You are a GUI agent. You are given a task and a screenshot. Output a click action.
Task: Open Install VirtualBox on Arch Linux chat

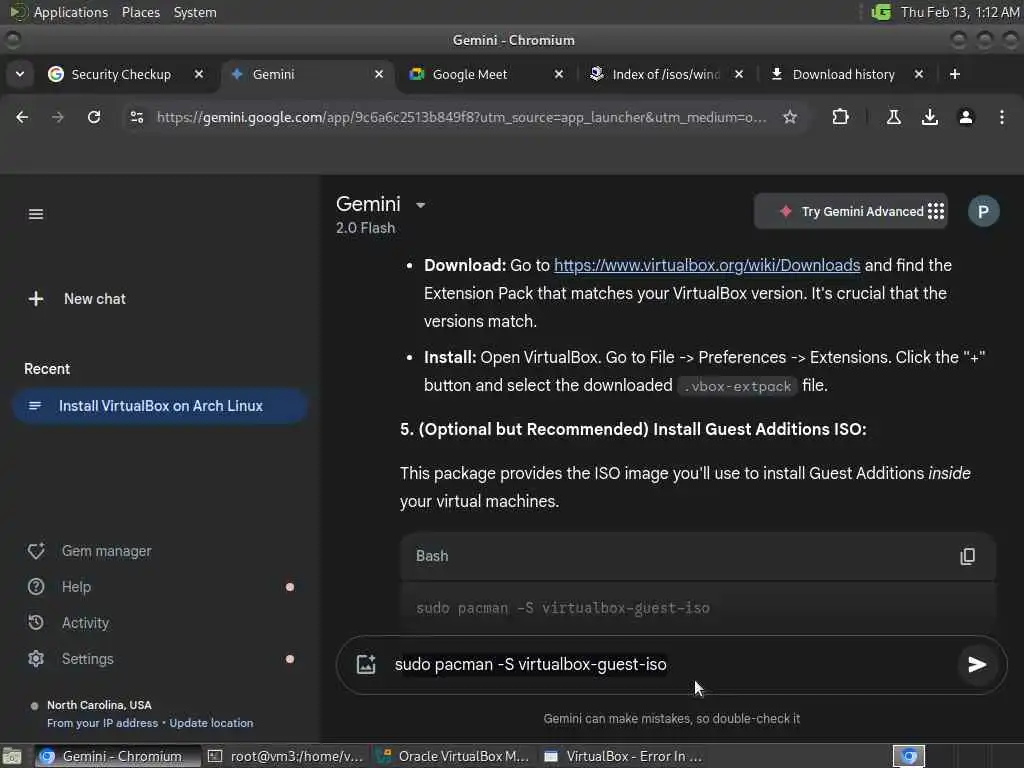point(160,406)
